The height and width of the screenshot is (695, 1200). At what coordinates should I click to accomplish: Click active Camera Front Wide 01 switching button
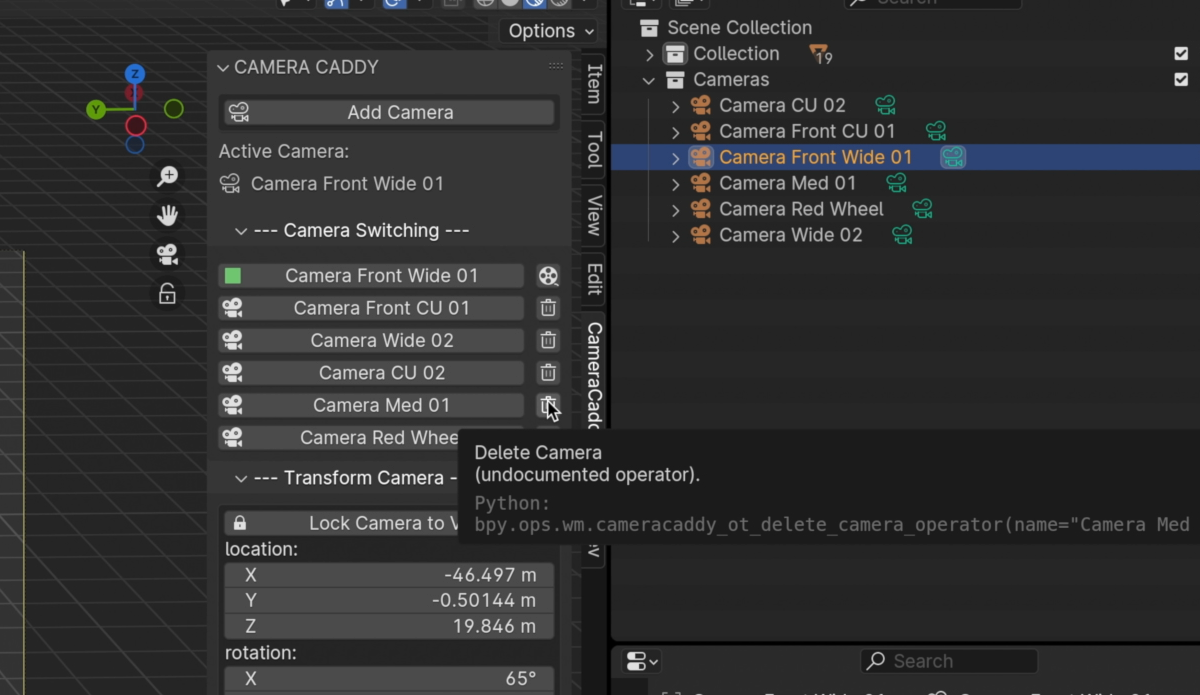tap(371, 276)
